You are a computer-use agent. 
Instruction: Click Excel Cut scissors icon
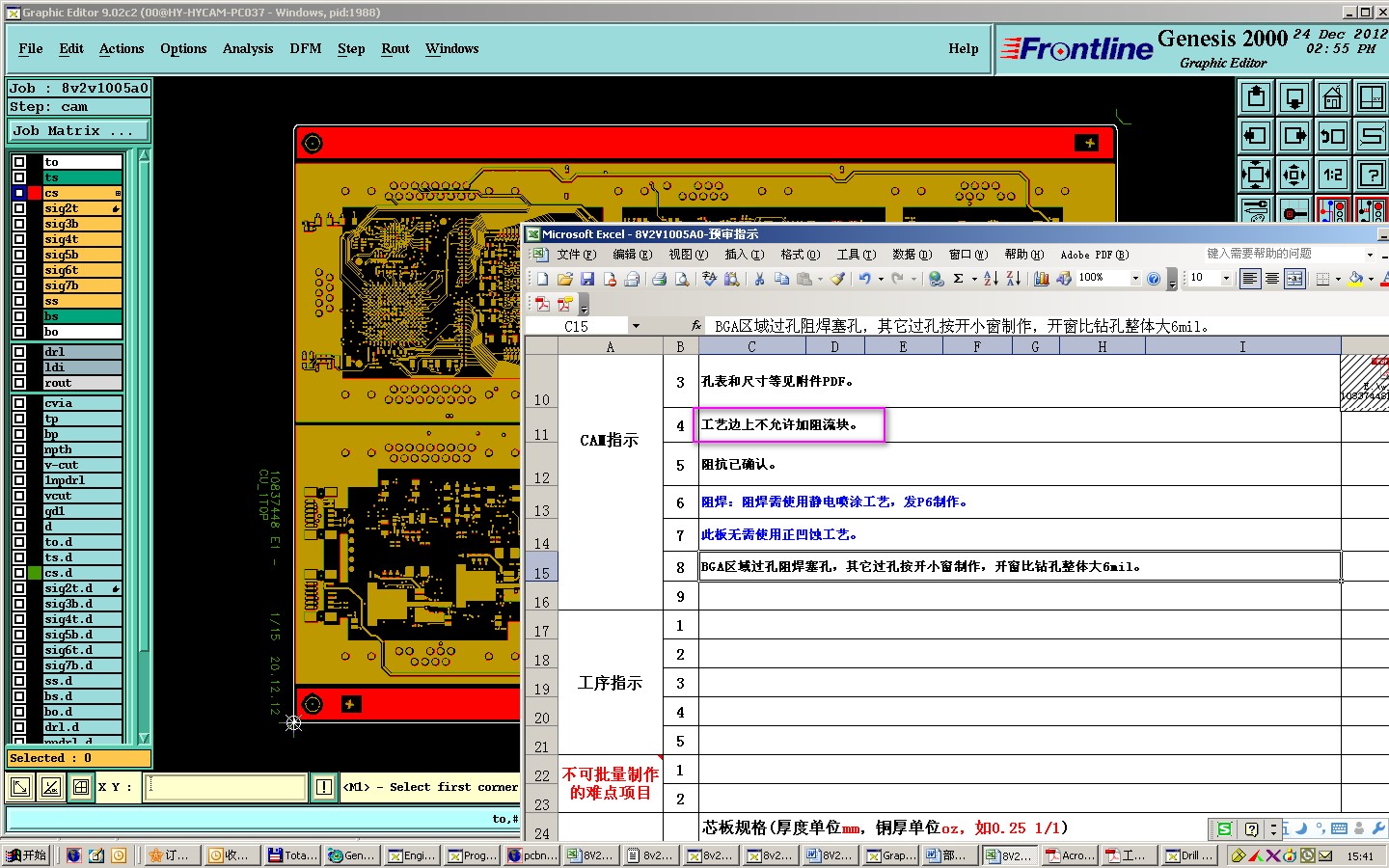click(759, 279)
